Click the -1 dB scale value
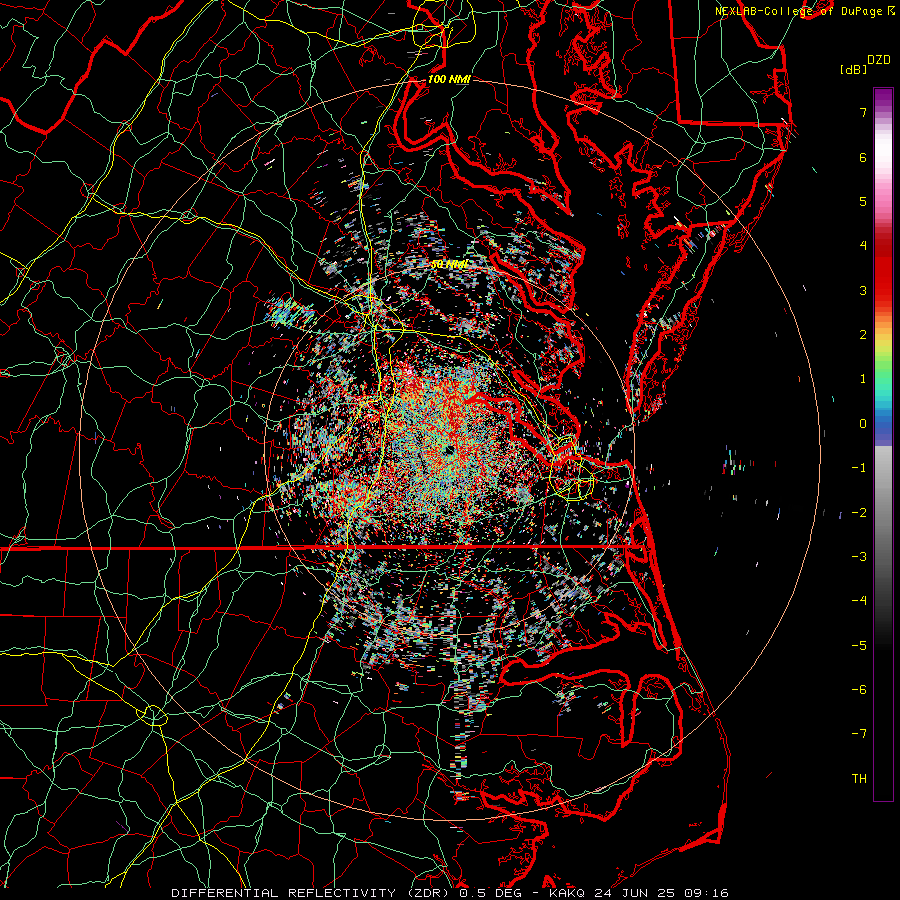The height and width of the screenshot is (900, 900). (859, 468)
